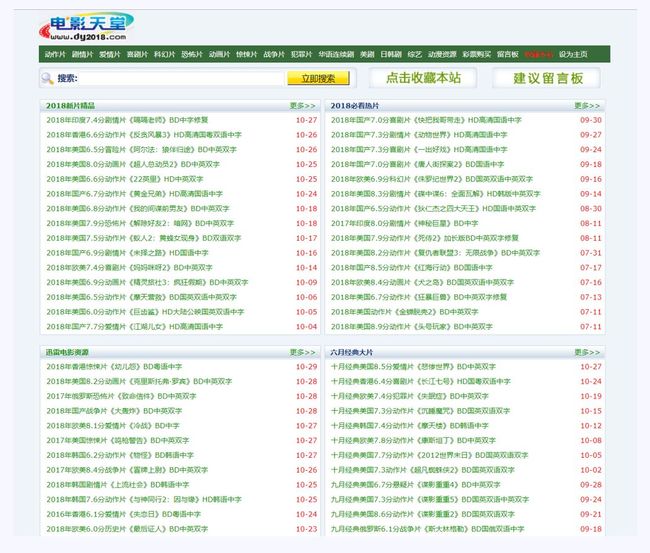Expand 更多>> in 2018必看热片 section
Viewport: 650px width, 553px height.
[x=587, y=105]
